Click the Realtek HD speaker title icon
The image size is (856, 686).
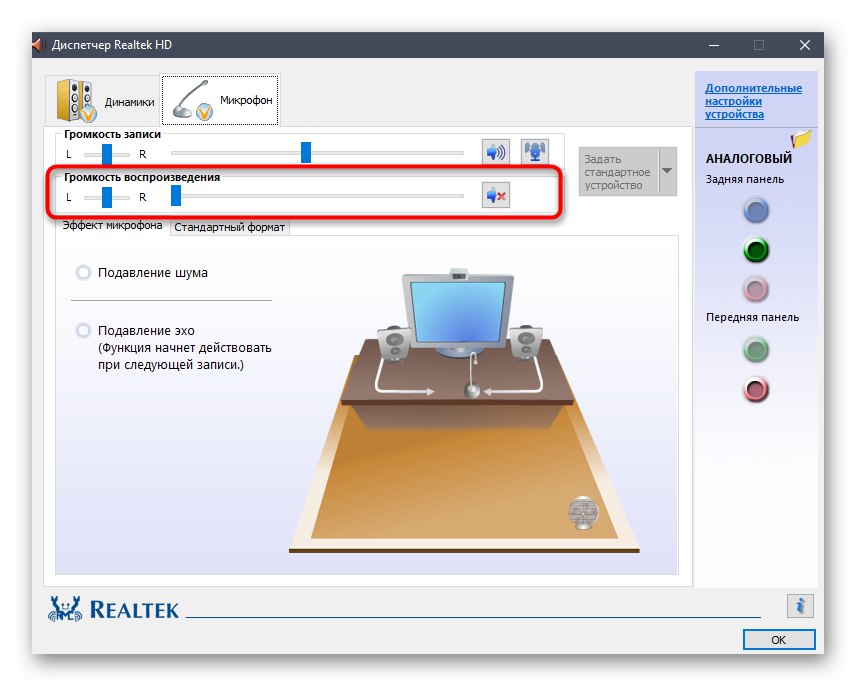click(x=37, y=45)
